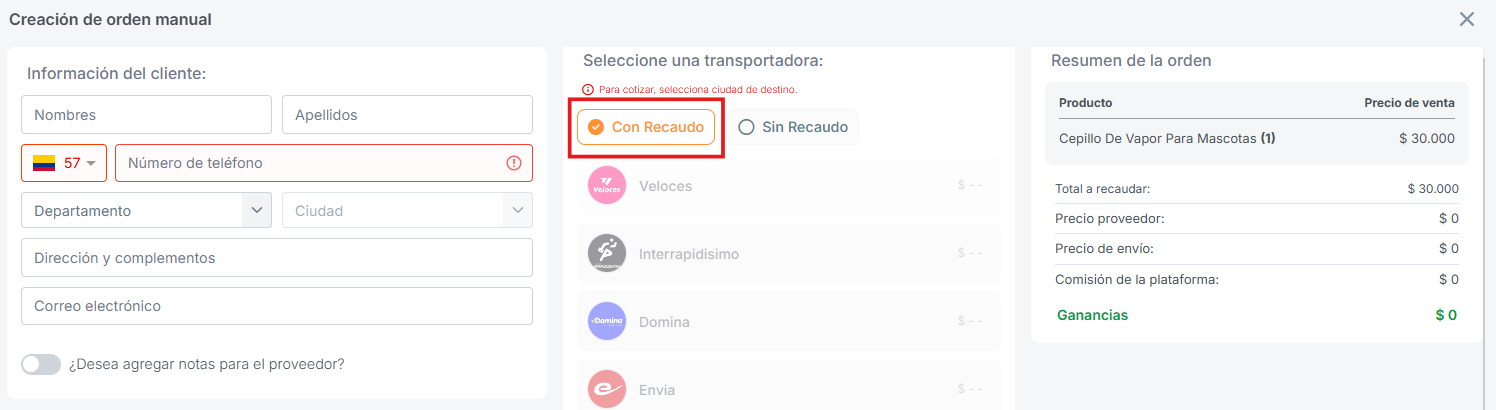The height and width of the screenshot is (410, 1496).
Task: Click the Dirección y complementos field
Action: tap(277, 258)
